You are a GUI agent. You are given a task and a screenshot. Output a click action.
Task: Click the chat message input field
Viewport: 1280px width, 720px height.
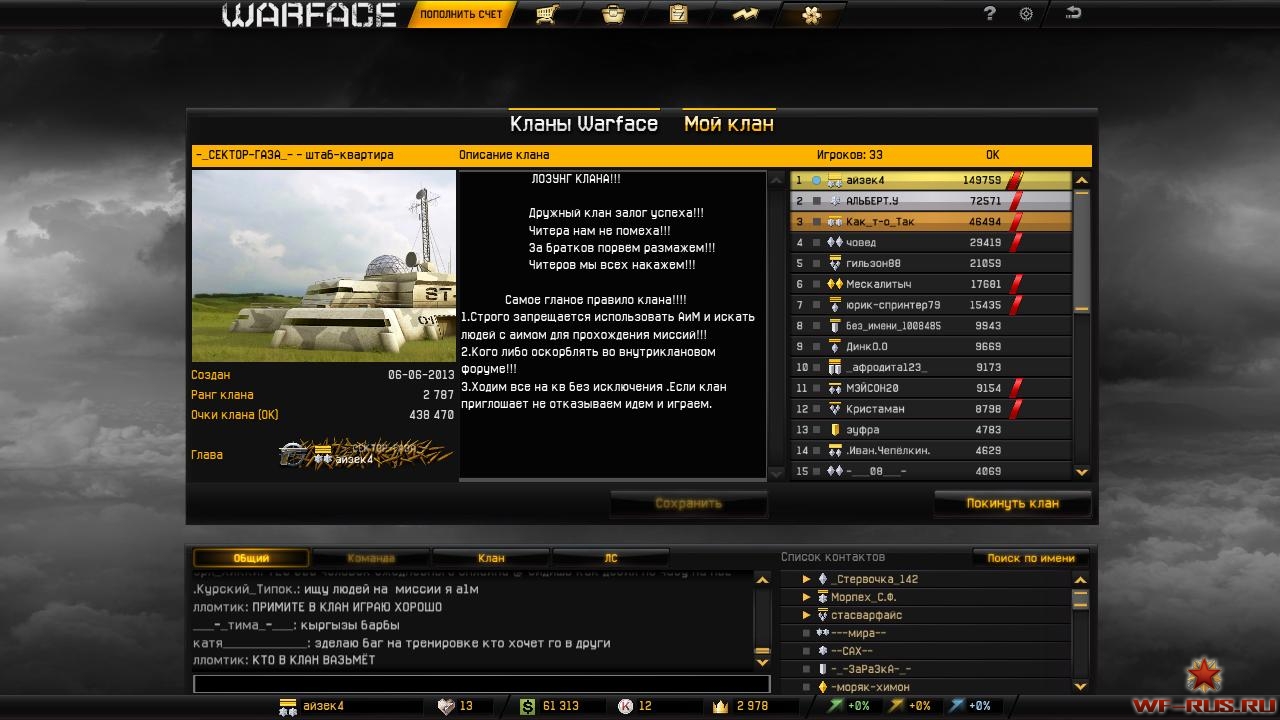pos(482,684)
